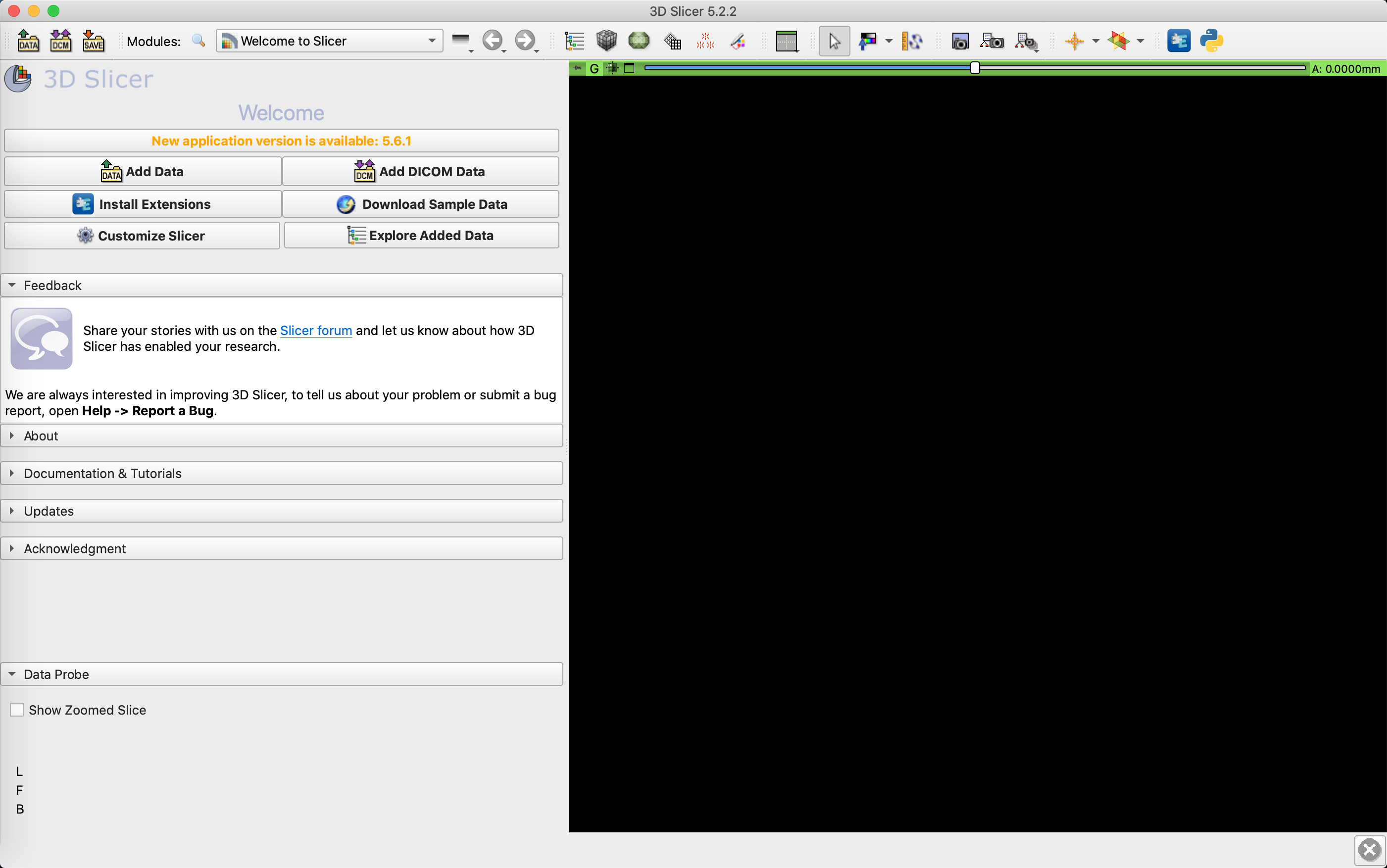
Task: Click the Transforms module icon
Action: tap(672, 41)
